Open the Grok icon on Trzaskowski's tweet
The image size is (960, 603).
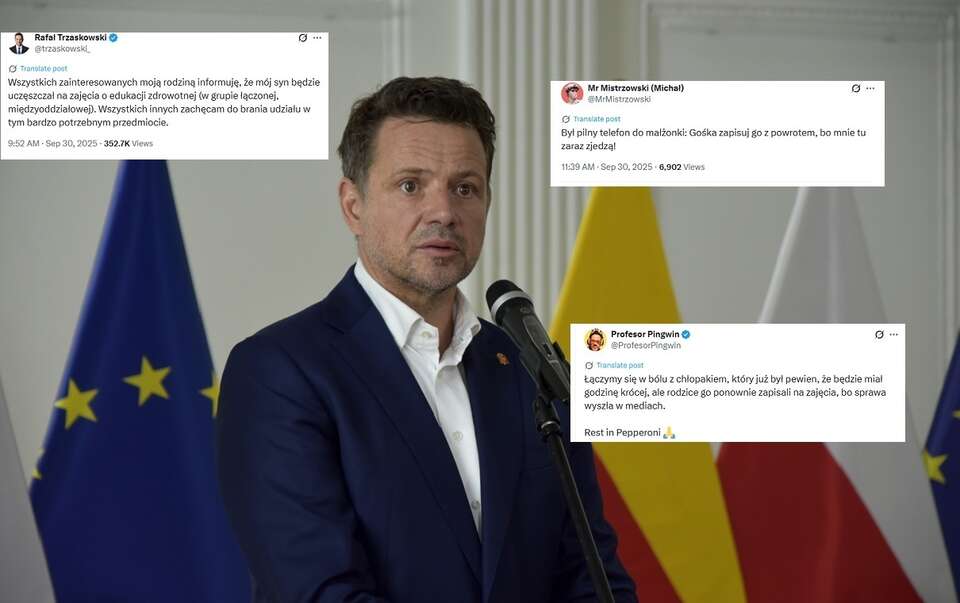tap(302, 38)
